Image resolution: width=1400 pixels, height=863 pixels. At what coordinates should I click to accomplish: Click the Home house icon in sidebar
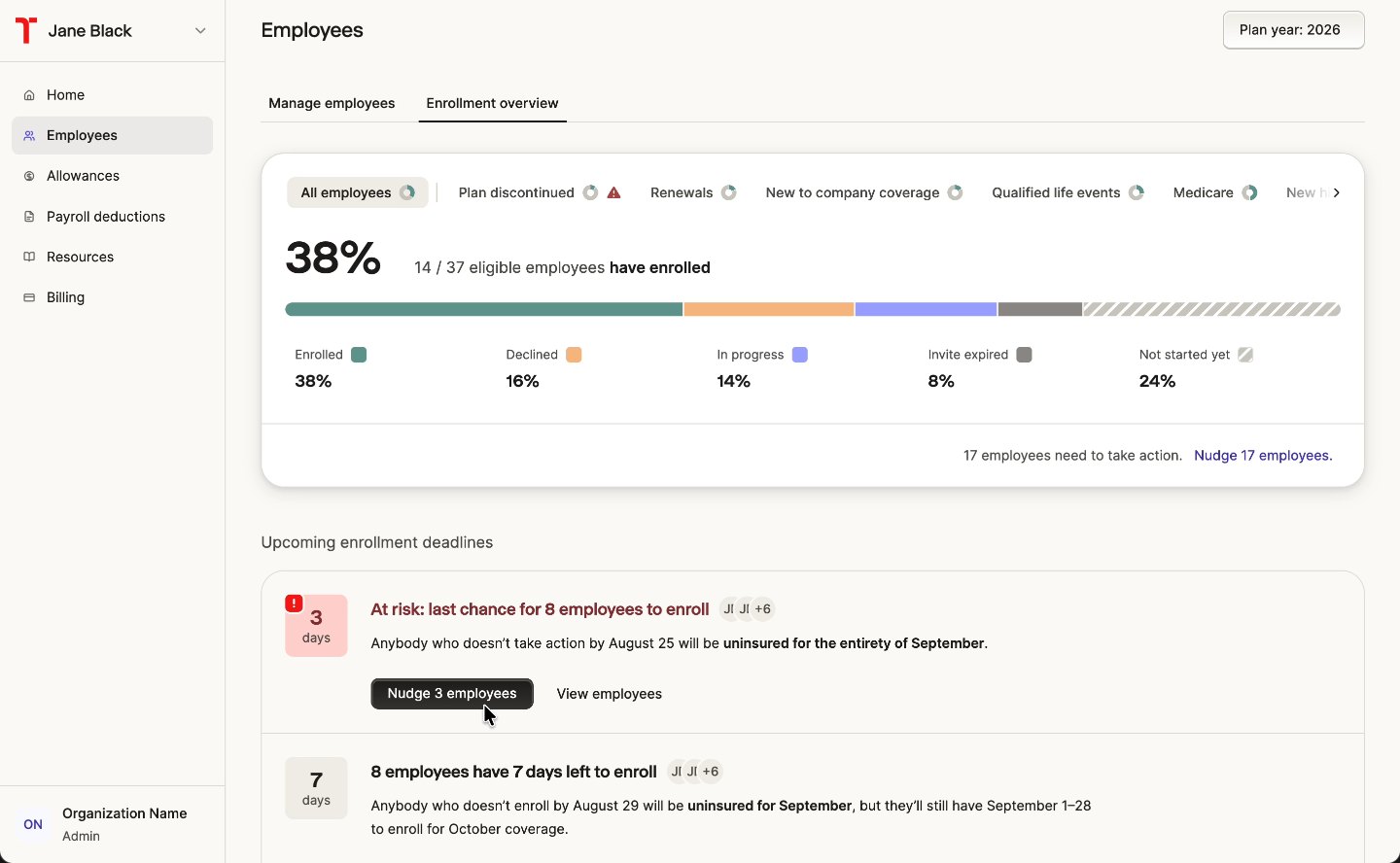click(29, 95)
